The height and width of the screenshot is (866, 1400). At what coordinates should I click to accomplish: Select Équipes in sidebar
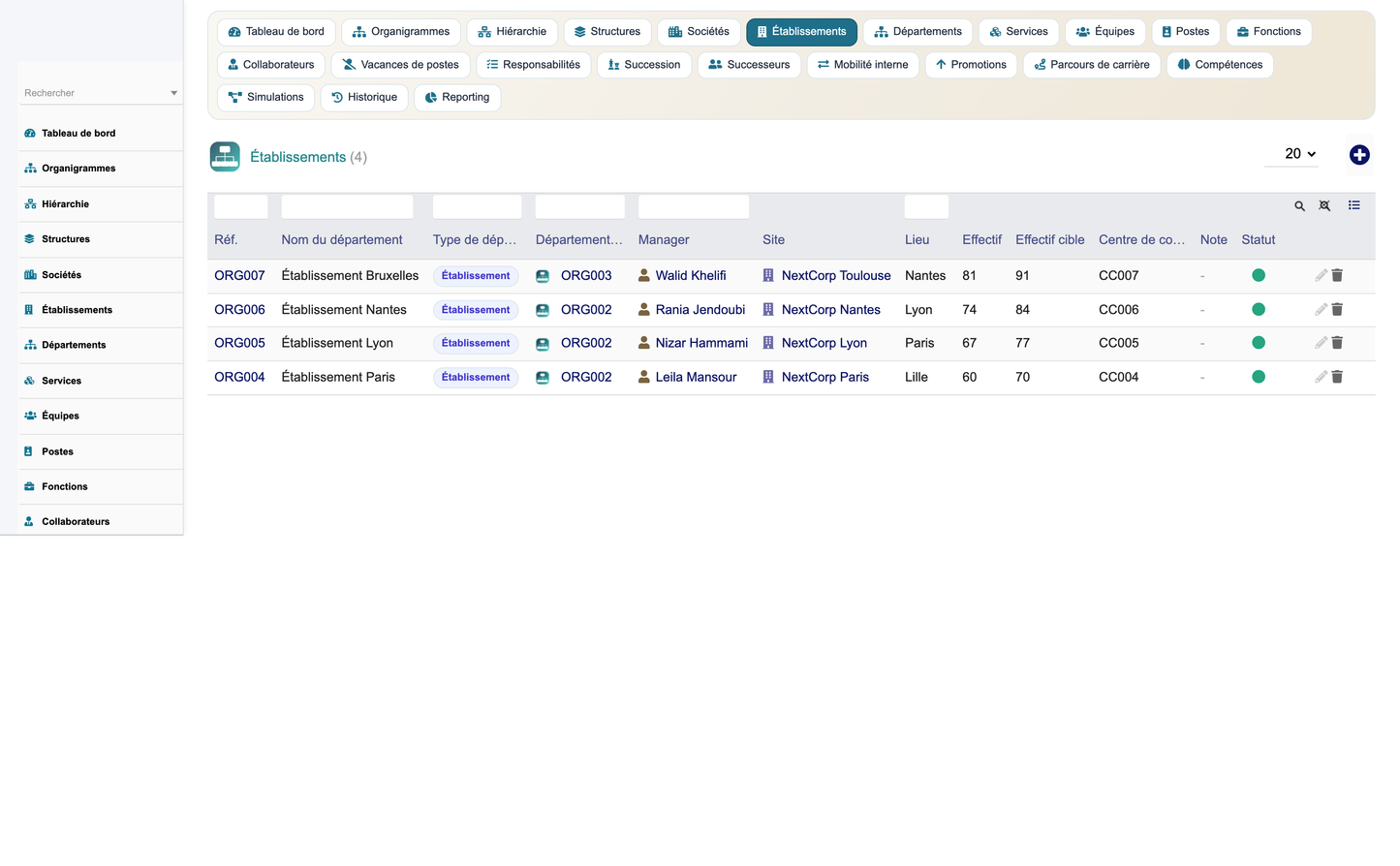coord(101,417)
